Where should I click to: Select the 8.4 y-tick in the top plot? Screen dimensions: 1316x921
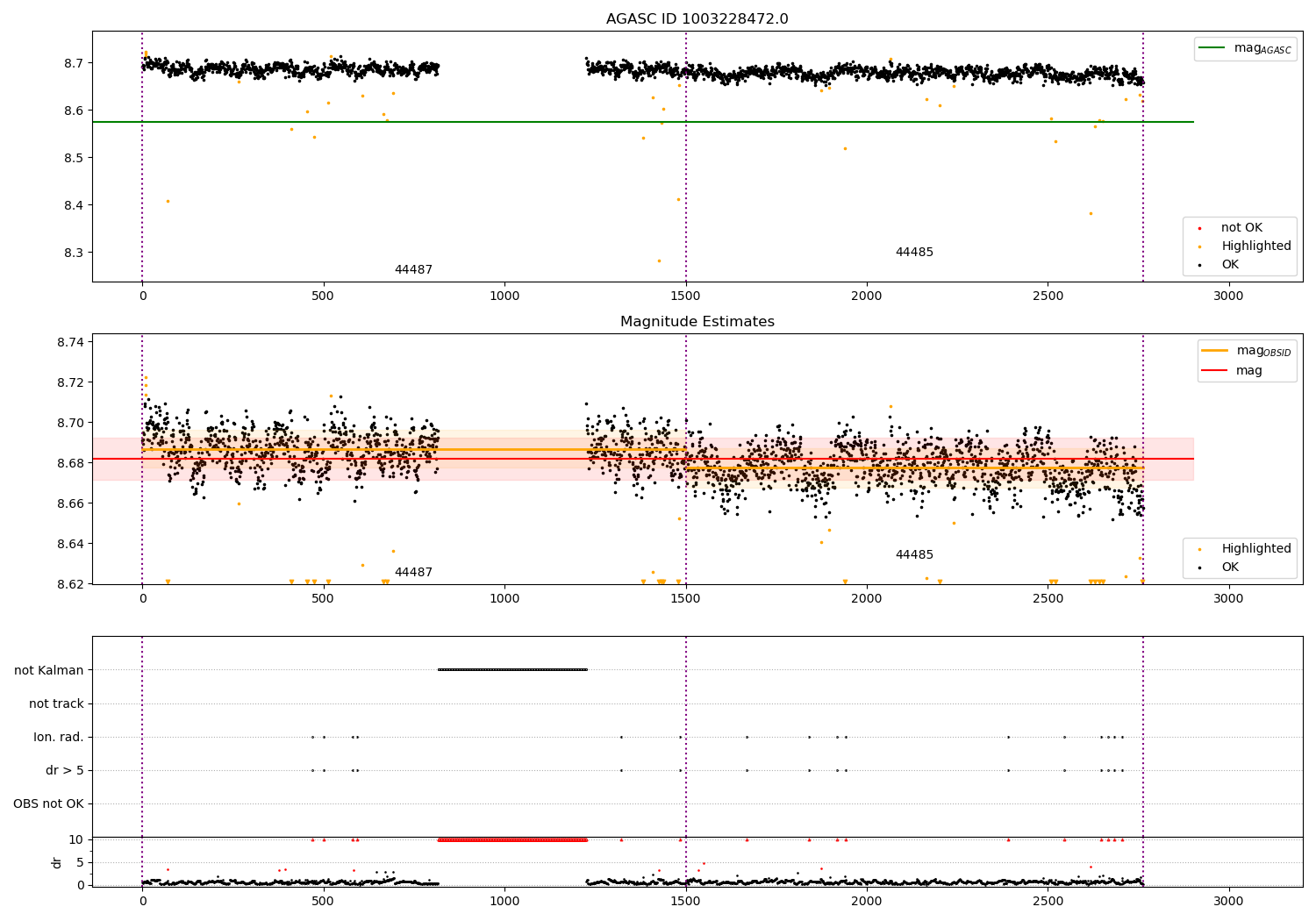74,205
